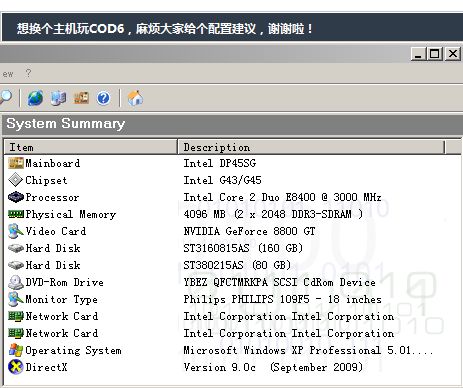463x388 pixels.
Task: Click the Operating System Windows flag icon
Action: point(16,350)
